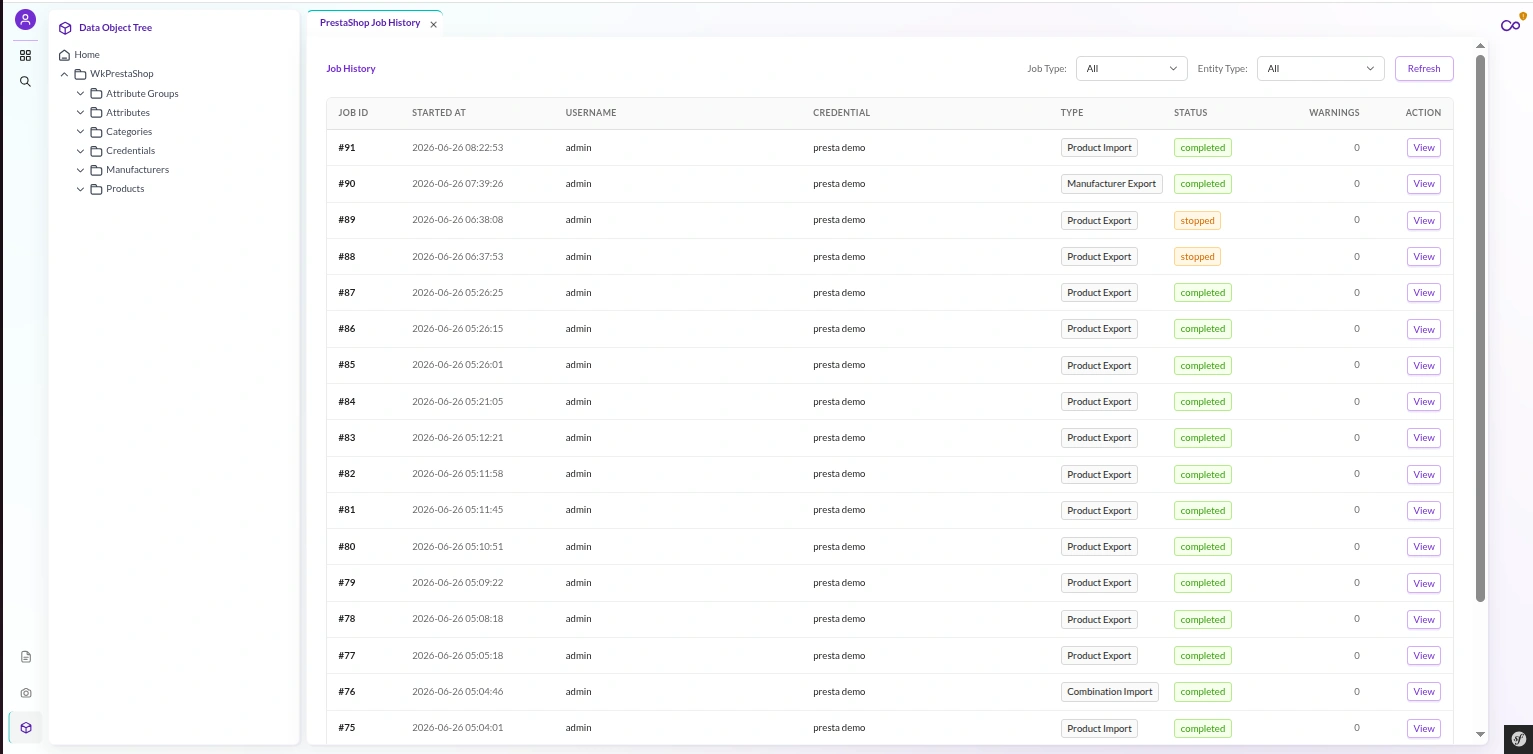Click the Data Object Tree cube icon

[x=65, y=28]
